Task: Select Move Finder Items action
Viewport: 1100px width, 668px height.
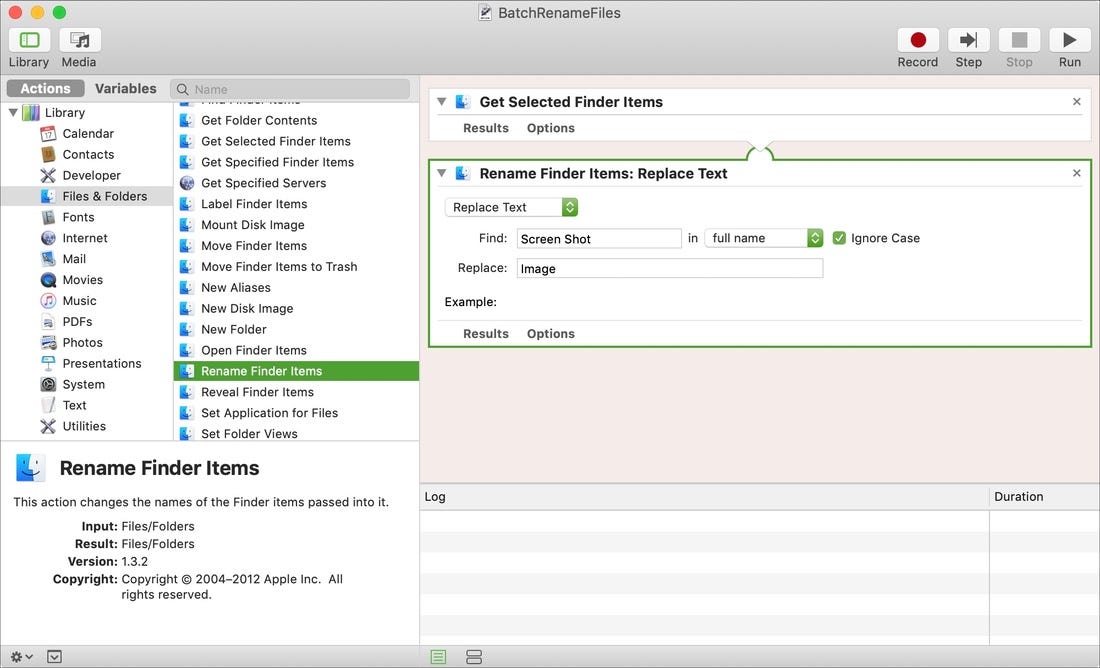Action: [296, 246]
